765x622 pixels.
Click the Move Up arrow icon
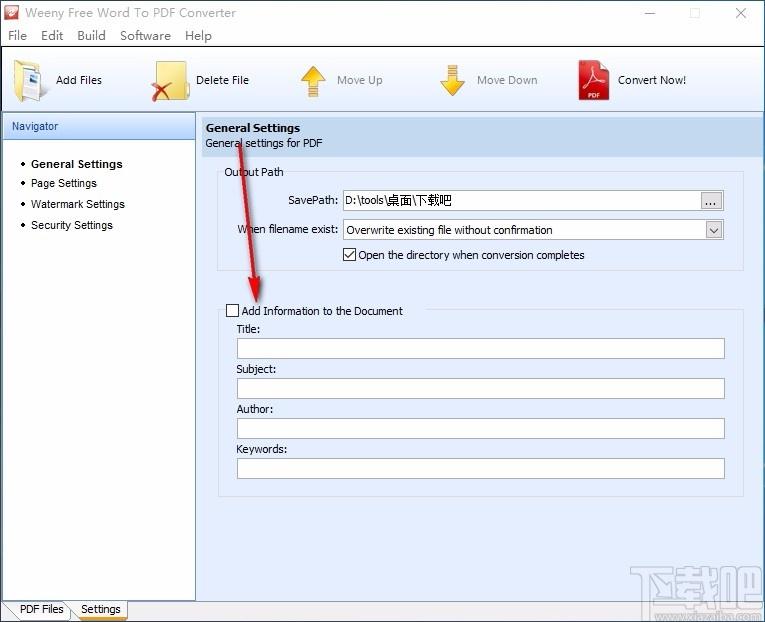[x=313, y=81]
